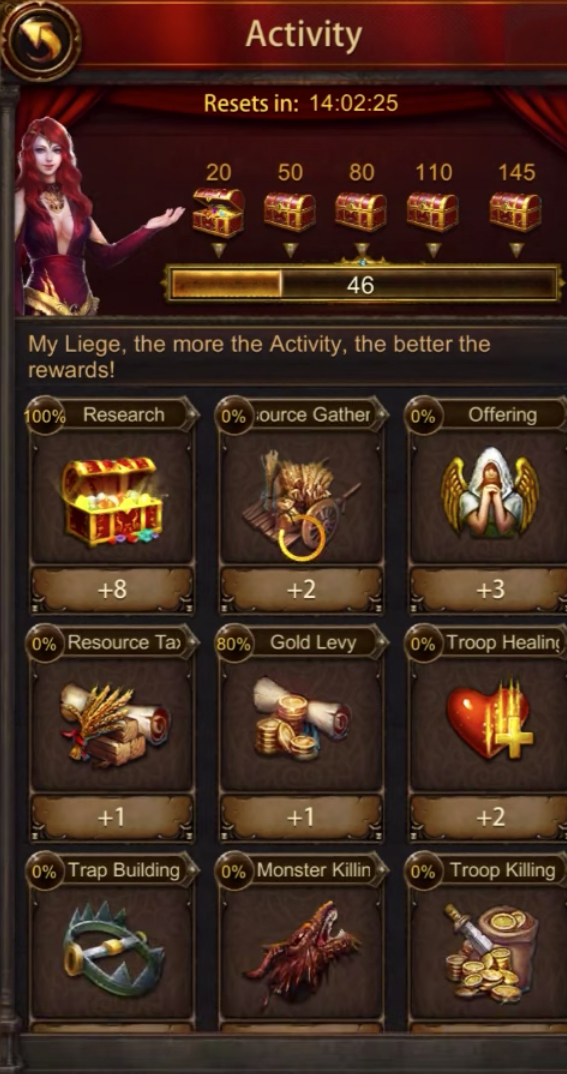
Task: Open the Research treasure chest icon
Action: (112, 501)
